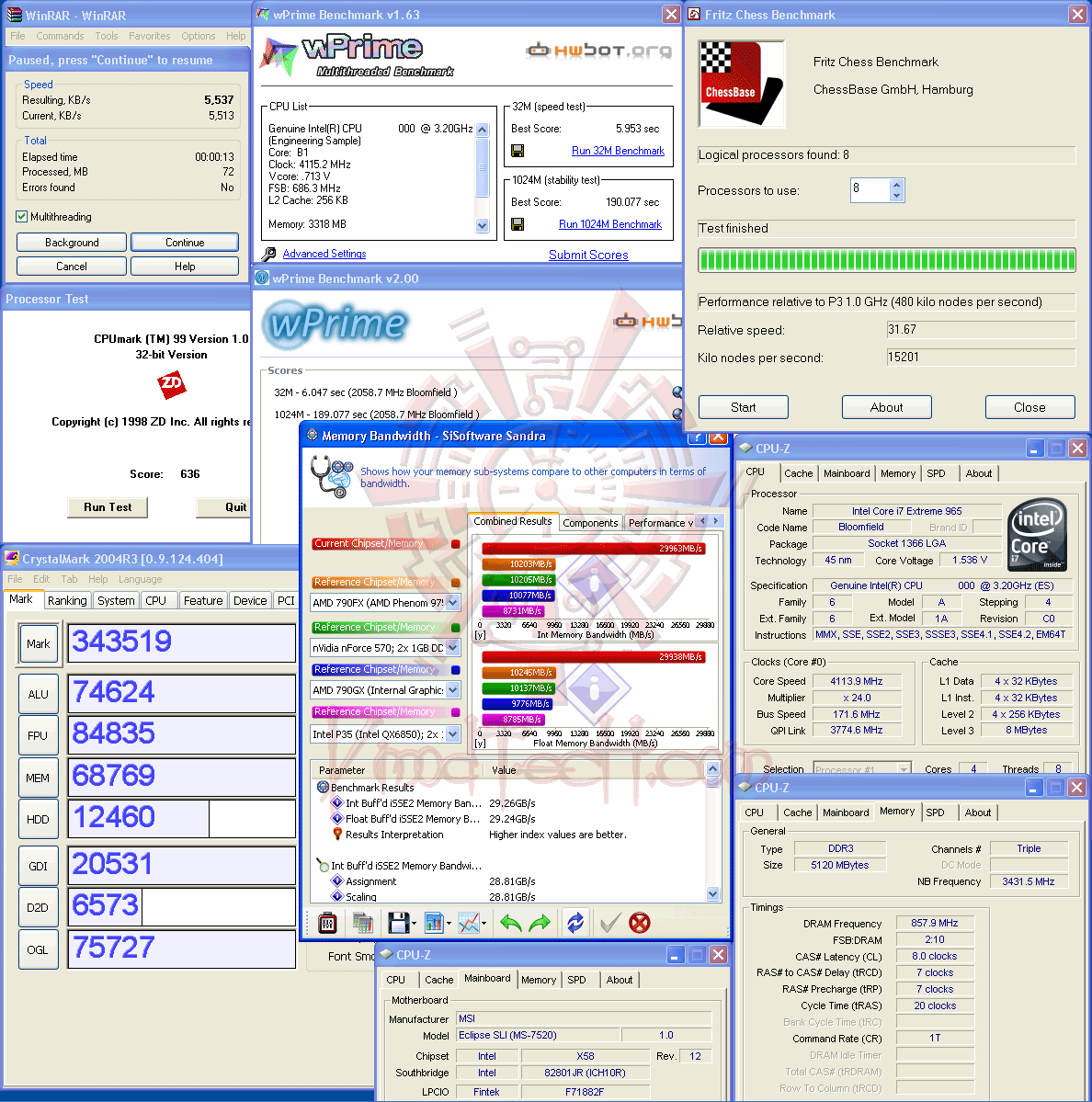Toggle the Multithreading checkbox in WinRAR
This screenshot has height=1102, width=1092.
pyautogui.click(x=21, y=217)
